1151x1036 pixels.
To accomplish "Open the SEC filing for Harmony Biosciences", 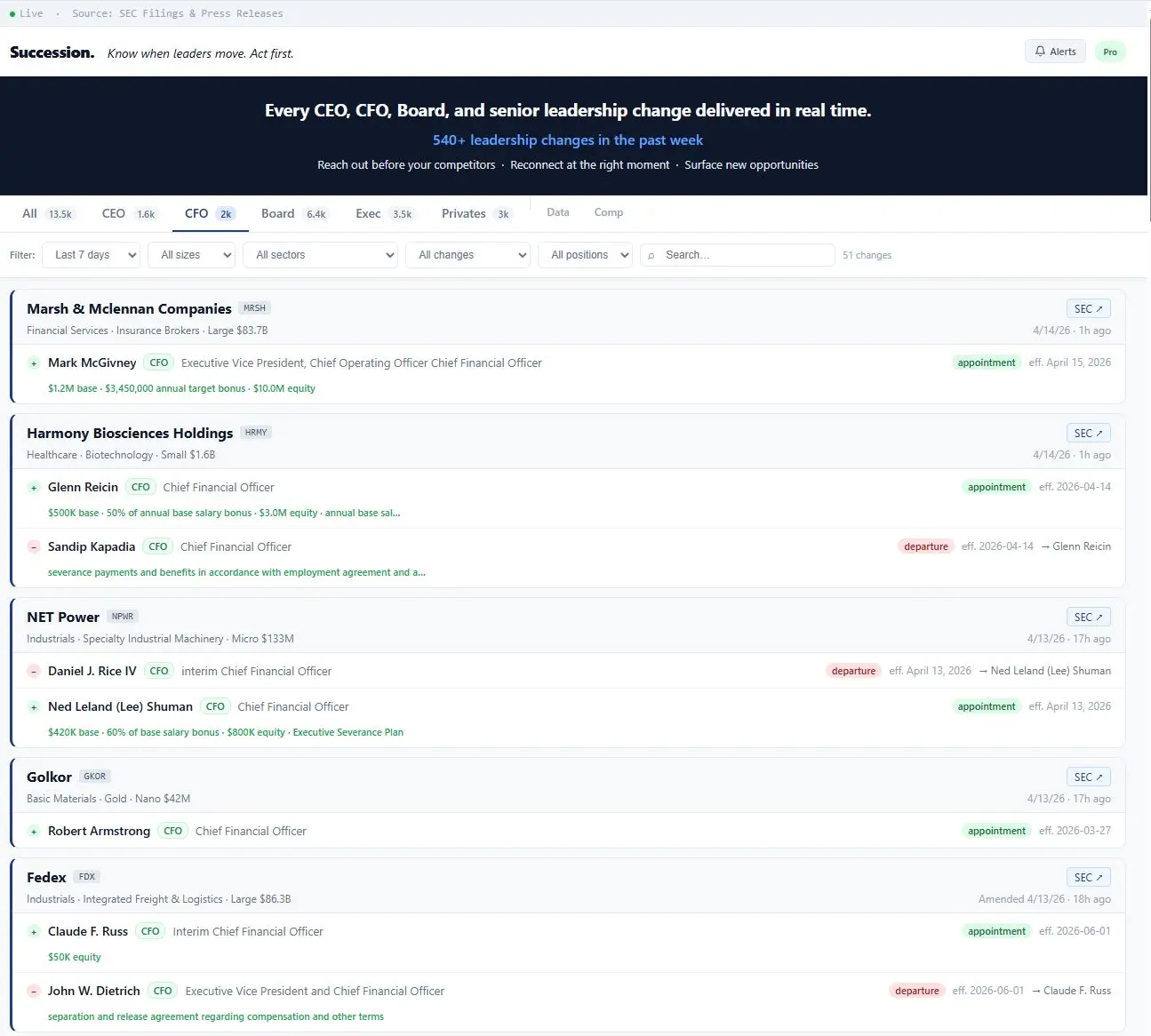I will pyautogui.click(x=1088, y=434).
